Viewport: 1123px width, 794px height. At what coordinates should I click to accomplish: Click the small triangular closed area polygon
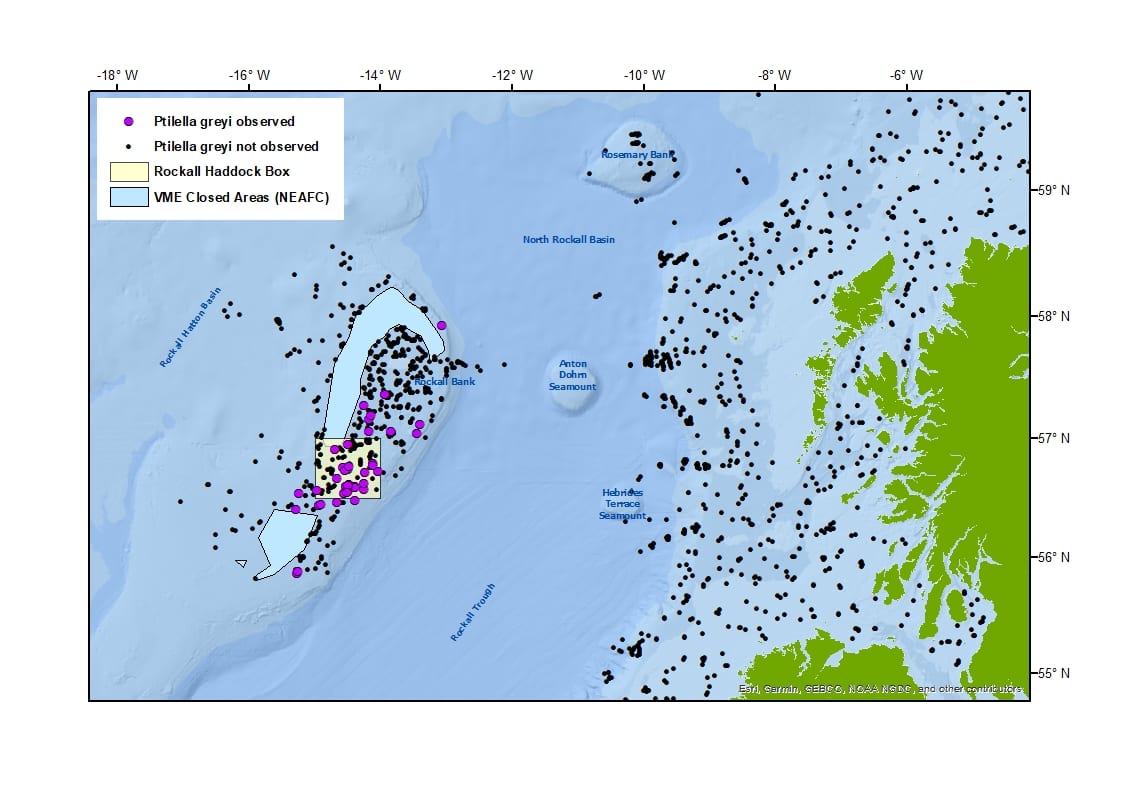pyautogui.click(x=241, y=563)
